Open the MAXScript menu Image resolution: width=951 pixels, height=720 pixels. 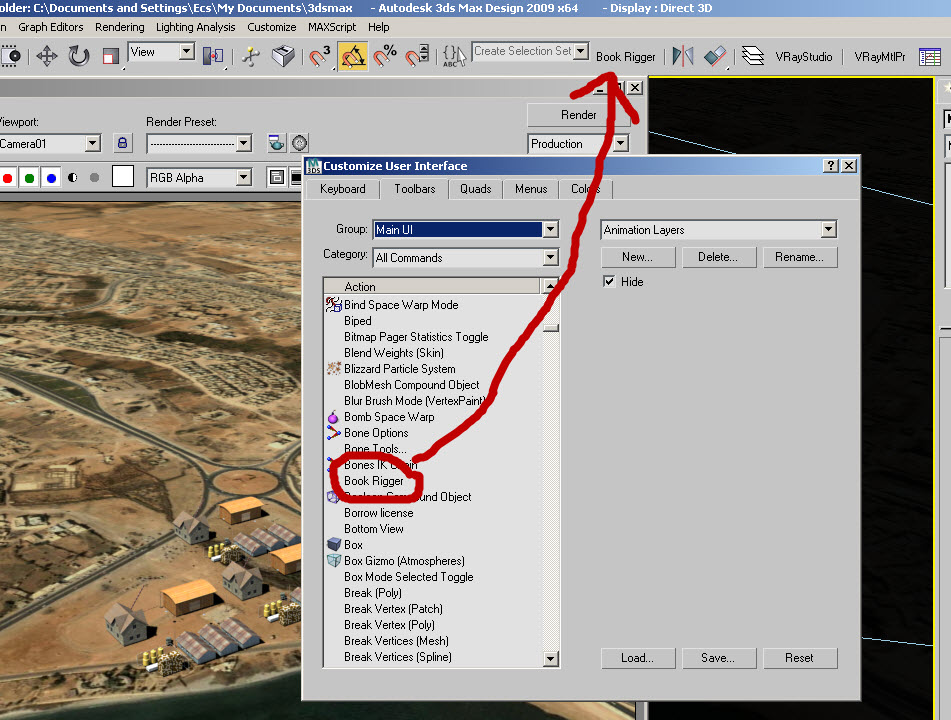(x=332, y=27)
